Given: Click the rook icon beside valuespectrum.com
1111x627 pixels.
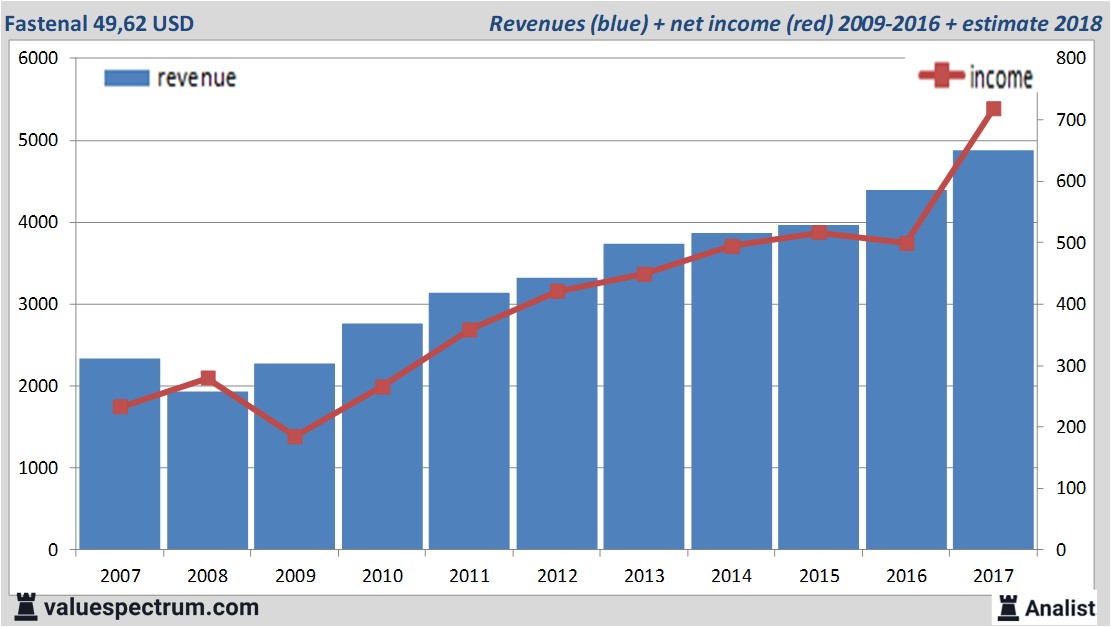Looking at the screenshot, I should click(x=26, y=607).
